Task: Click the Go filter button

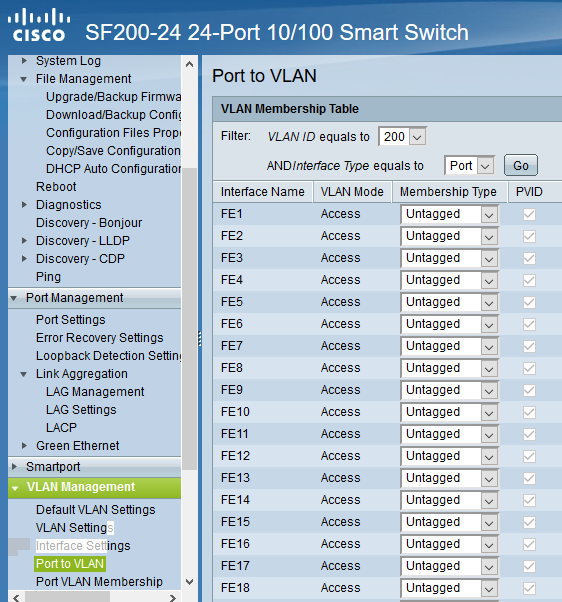Action: click(521, 165)
